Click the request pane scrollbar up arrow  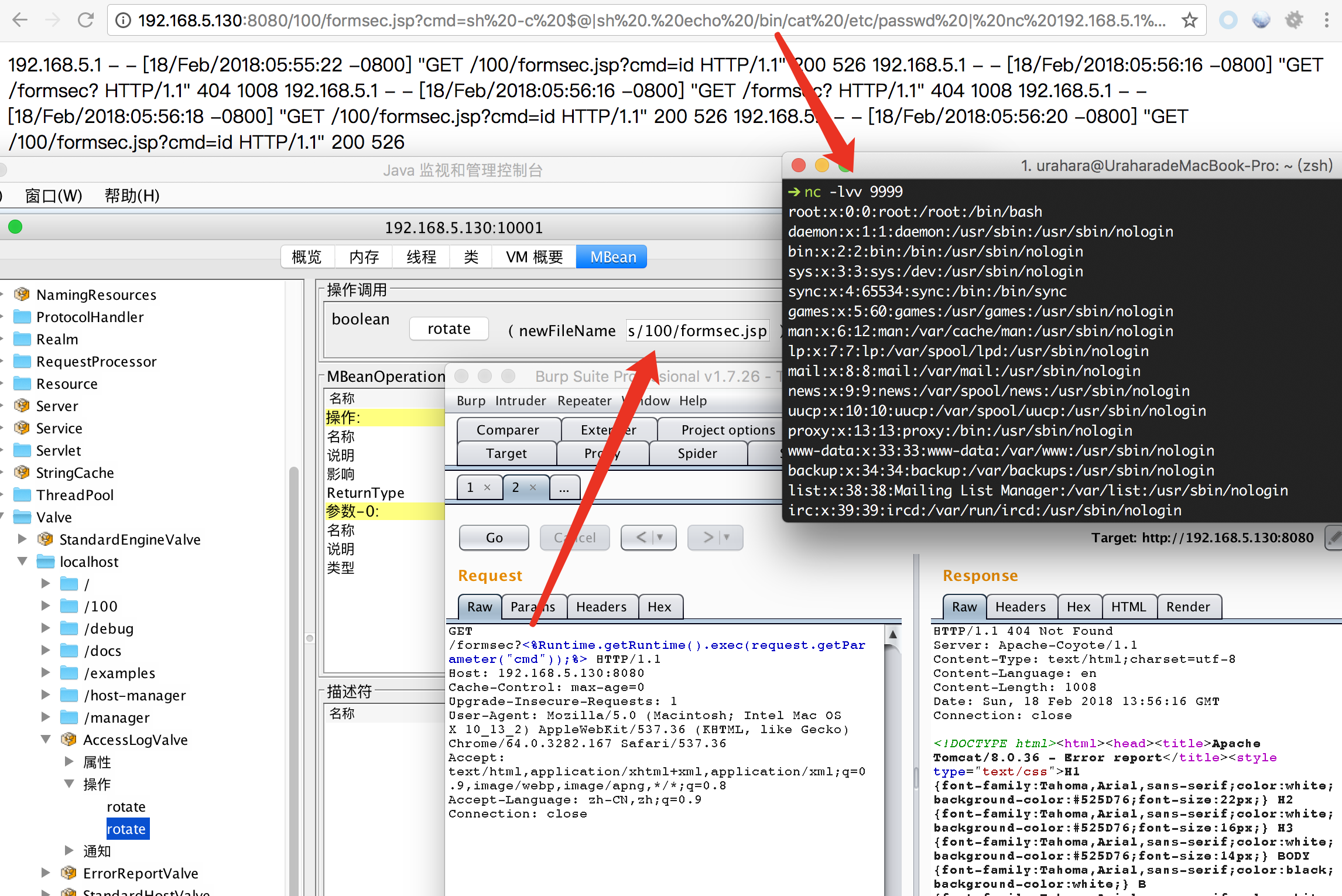893,634
